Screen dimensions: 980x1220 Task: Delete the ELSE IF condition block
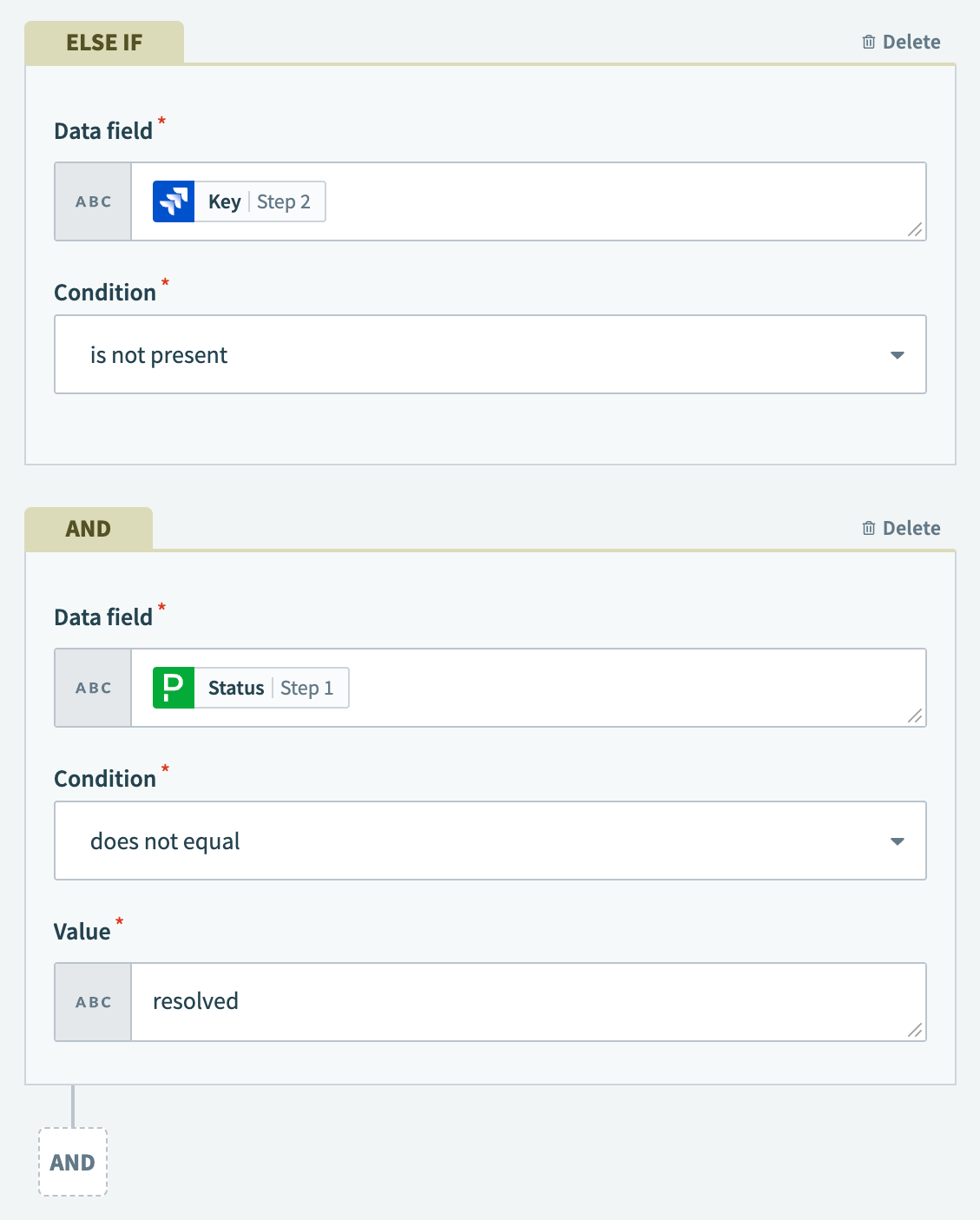(903, 41)
